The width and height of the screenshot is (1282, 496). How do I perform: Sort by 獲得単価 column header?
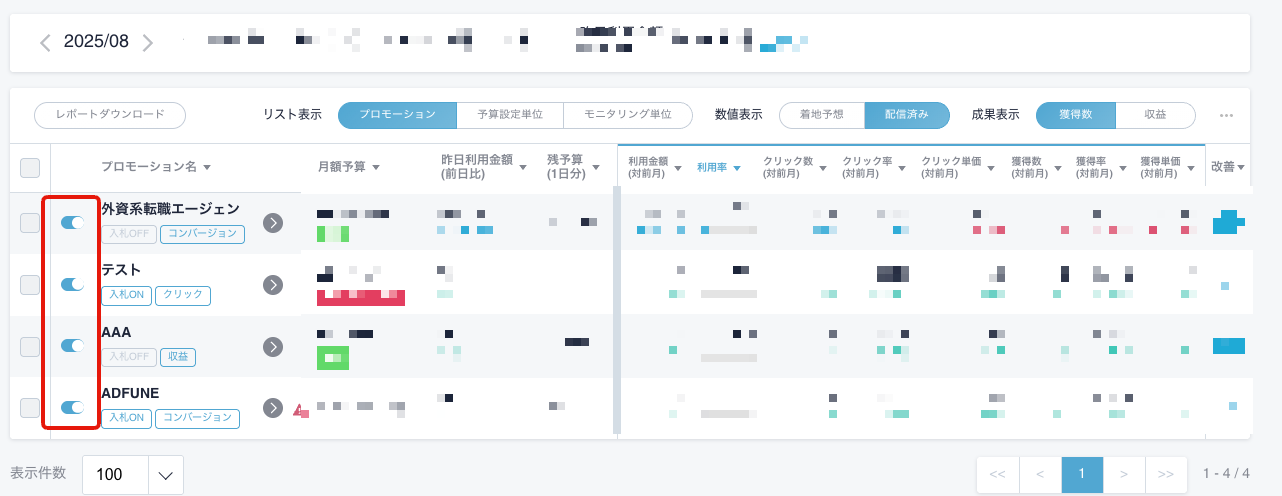1168,167
